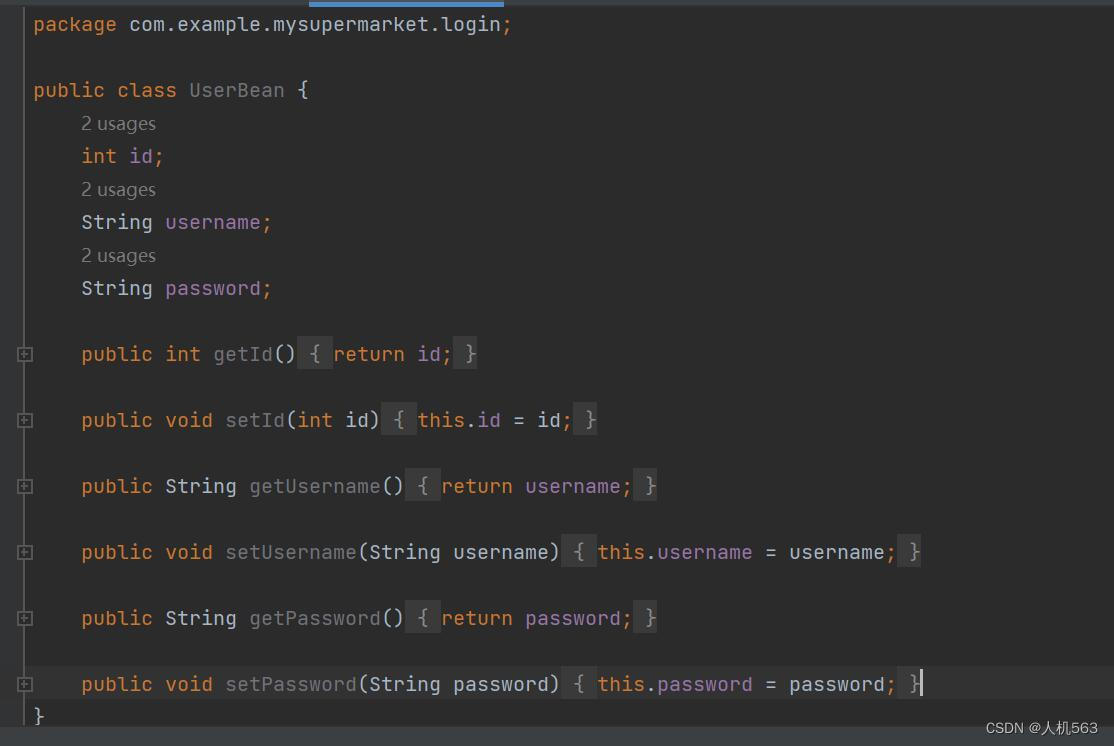Collapse the setPassword method body
The image size is (1114, 746).
coord(24,683)
